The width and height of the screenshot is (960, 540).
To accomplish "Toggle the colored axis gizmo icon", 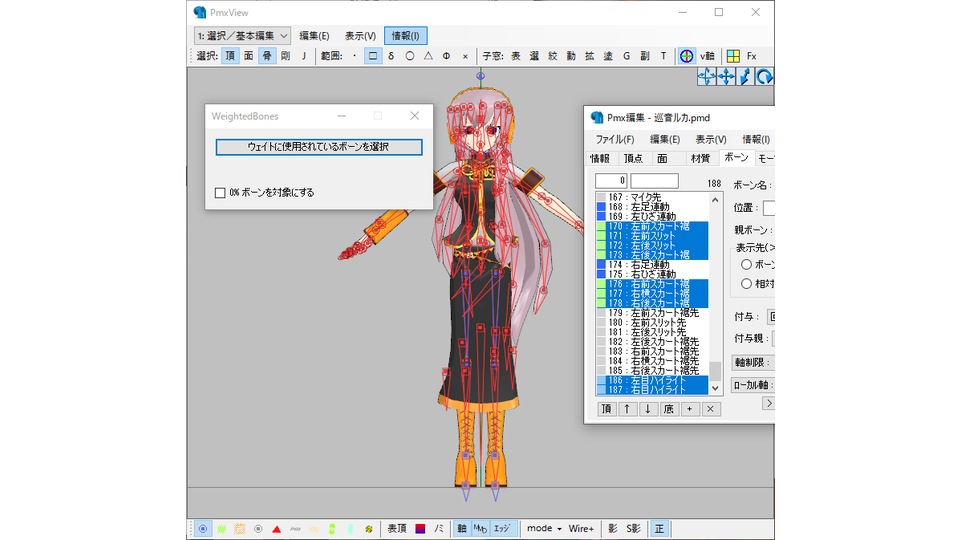I will click(686, 56).
